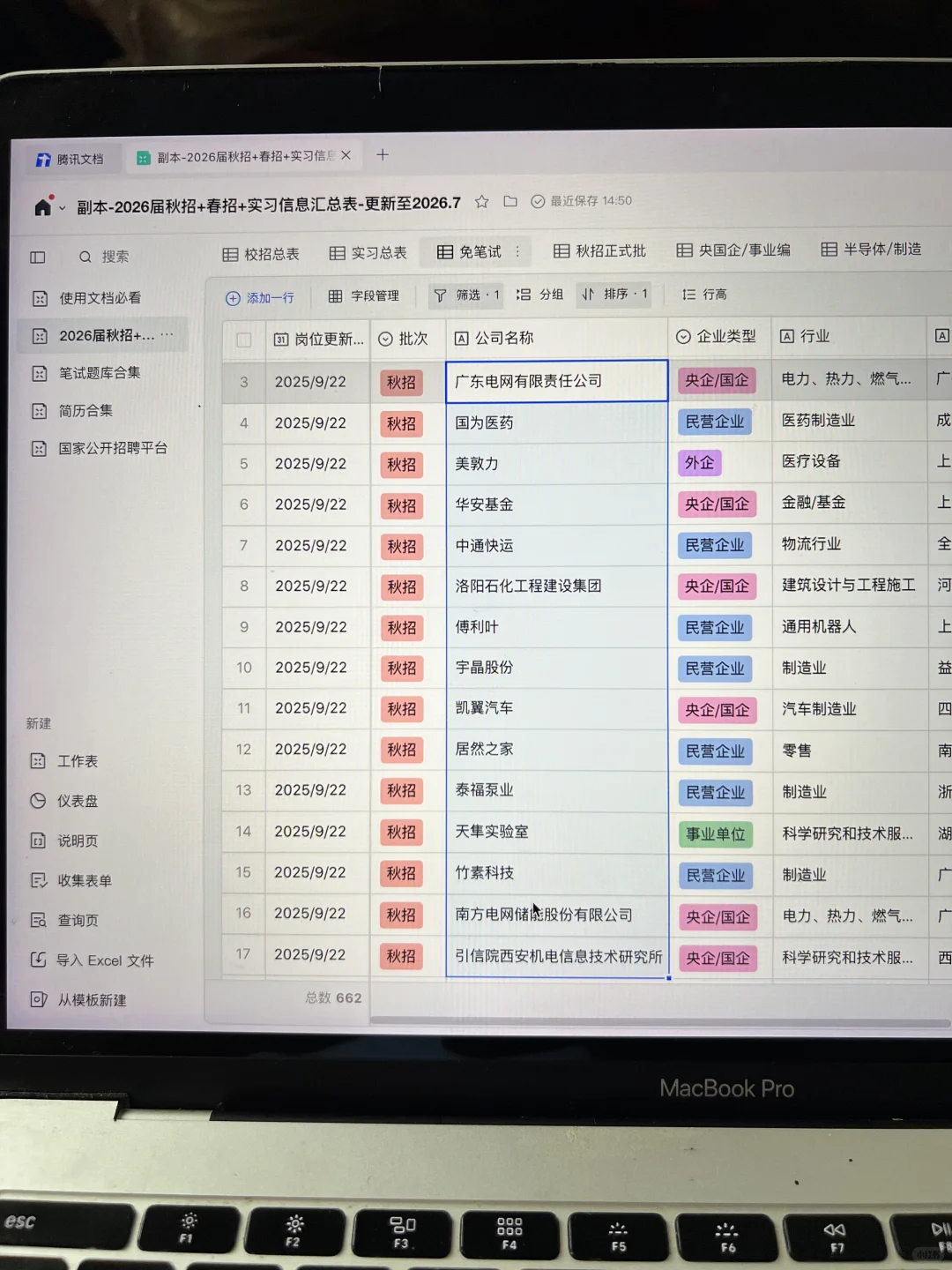Switch to 秋招正式批 view tab
Viewport: 952px width, 1270px height.
[599, 251]
